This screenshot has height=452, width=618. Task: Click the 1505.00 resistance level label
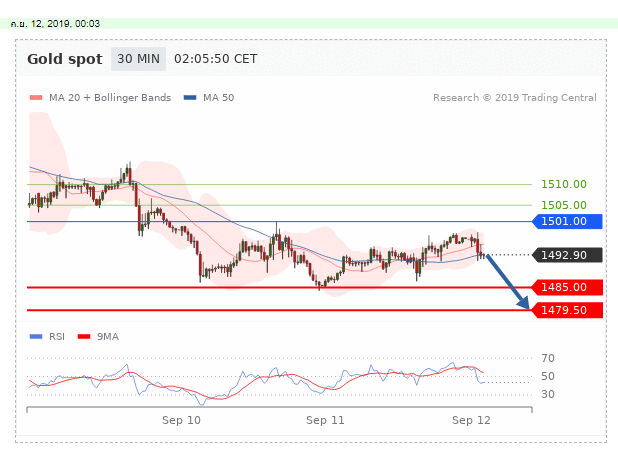564,205
